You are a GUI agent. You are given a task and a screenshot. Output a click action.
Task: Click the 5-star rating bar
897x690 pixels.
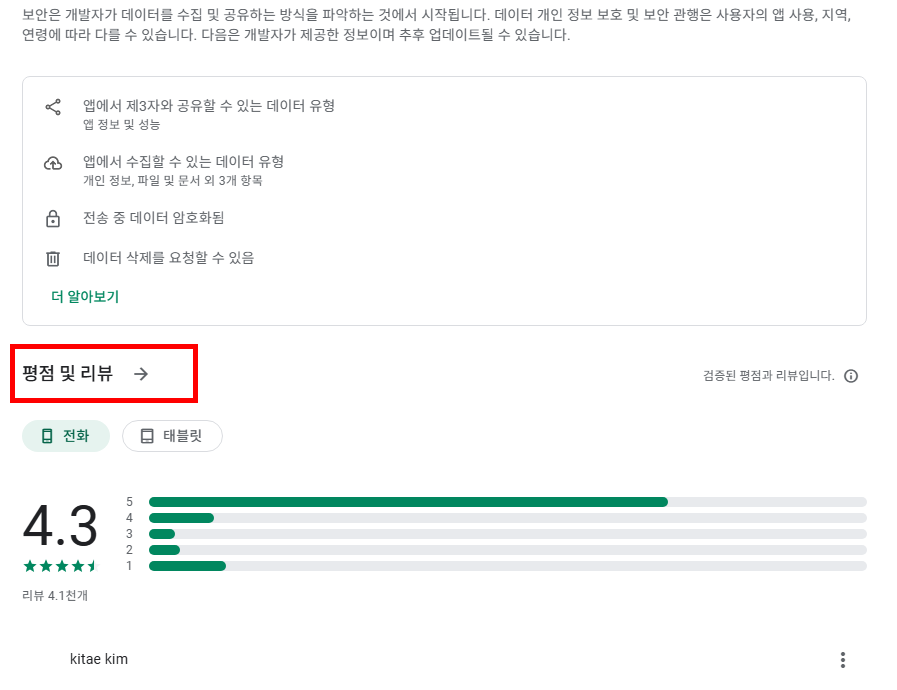coord(400,501)
